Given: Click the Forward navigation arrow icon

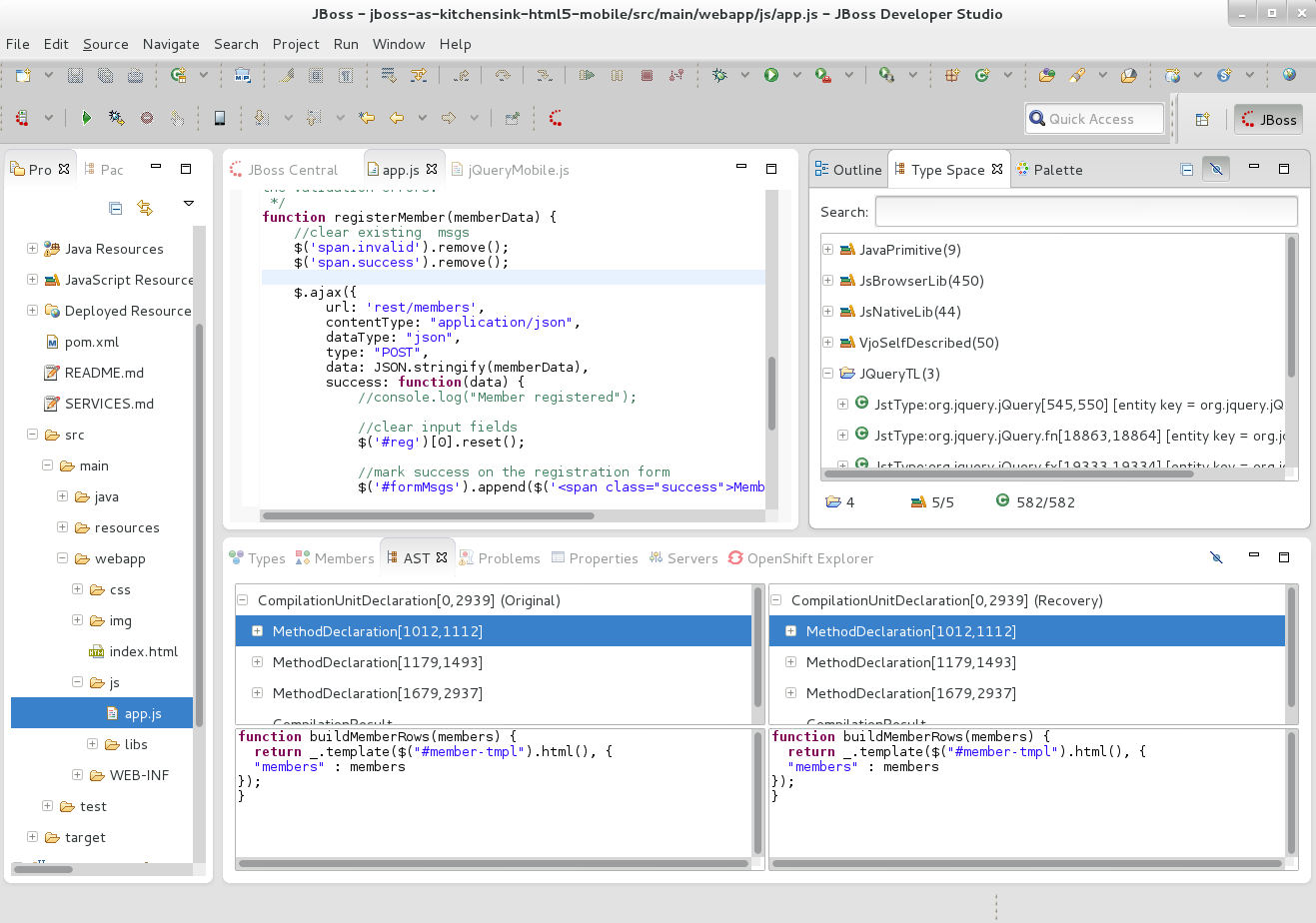Looking at the screenshot, I should coord(449,118).
